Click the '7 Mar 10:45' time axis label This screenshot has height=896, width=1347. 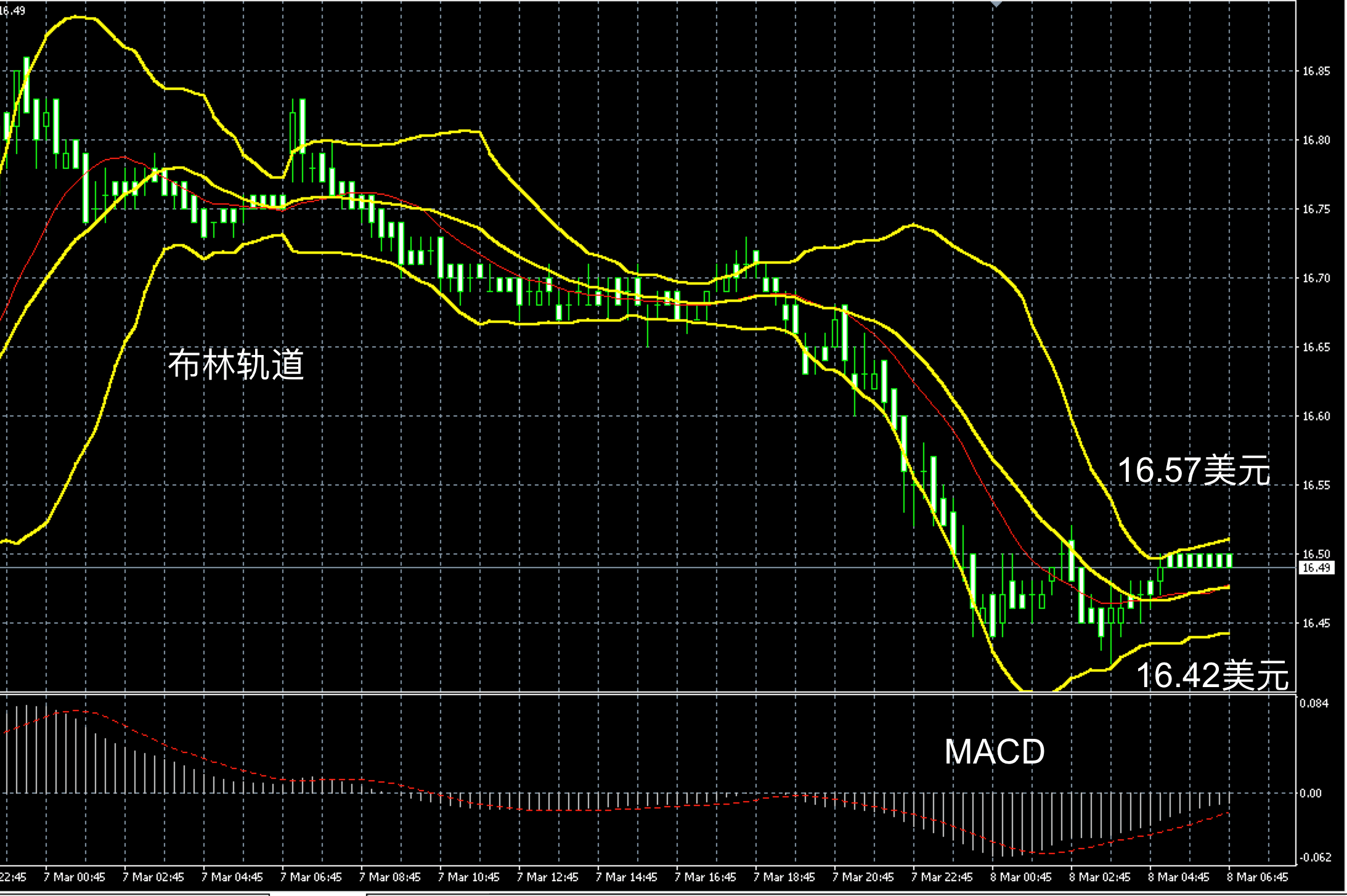click(x=469, y=877)
